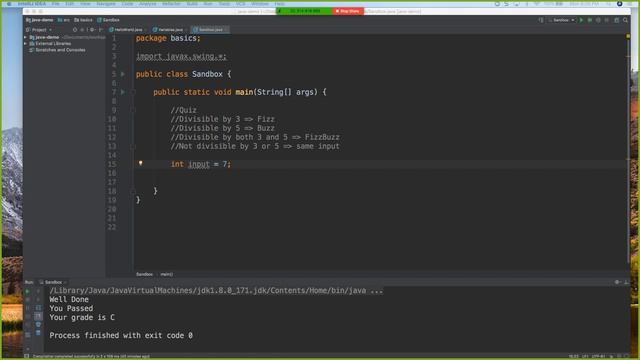
Task: Click the run gutter arrow beside main method
Action: [123, 92]
